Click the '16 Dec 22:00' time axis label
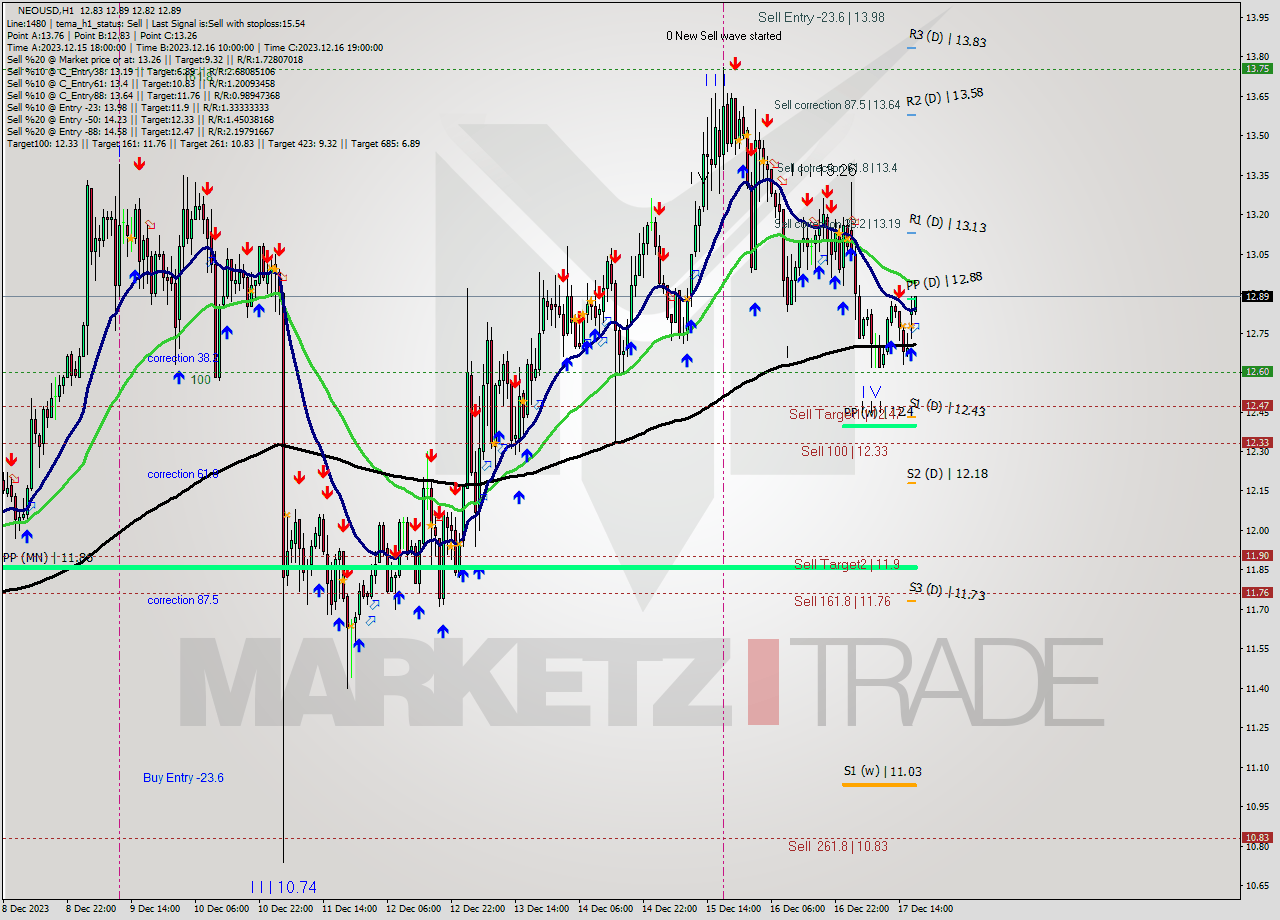Screen dimensions: 1280x920 pos(861,909)
